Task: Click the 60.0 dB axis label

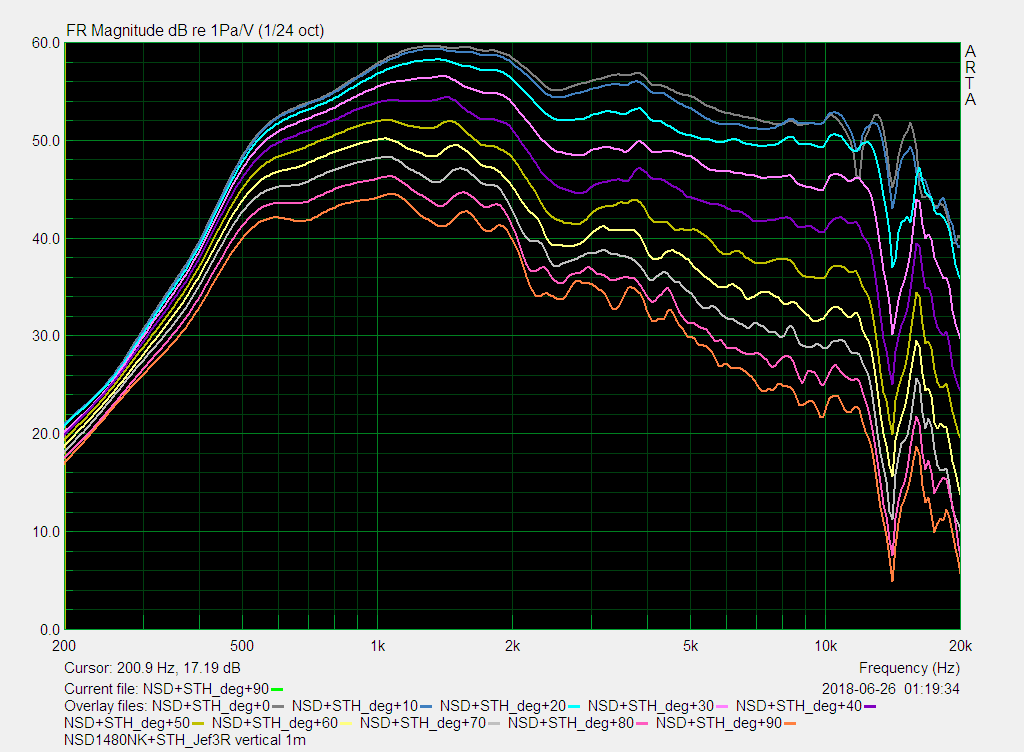Action: [x=46, y=43]
